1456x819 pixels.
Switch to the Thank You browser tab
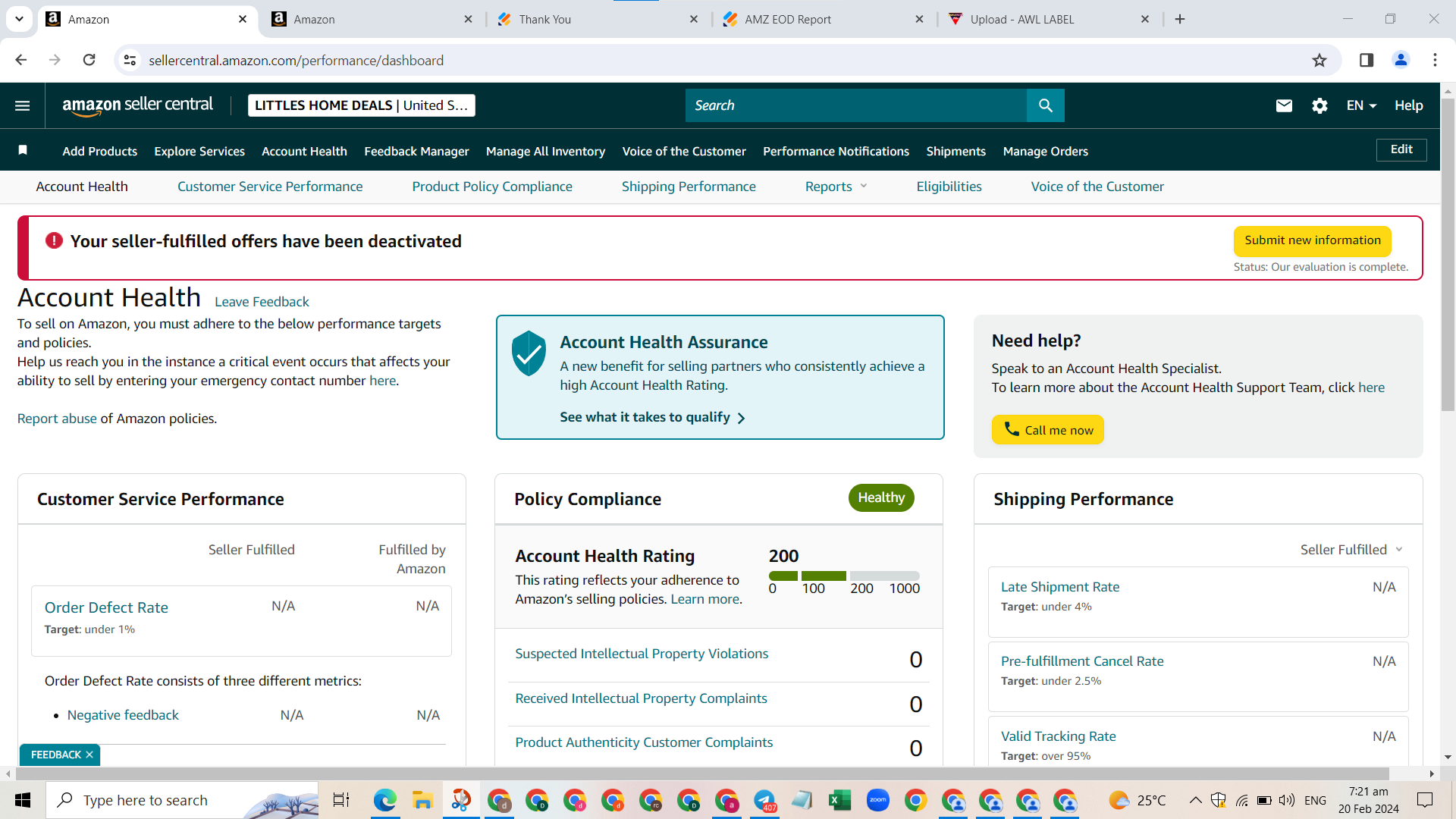coord(598,19)
